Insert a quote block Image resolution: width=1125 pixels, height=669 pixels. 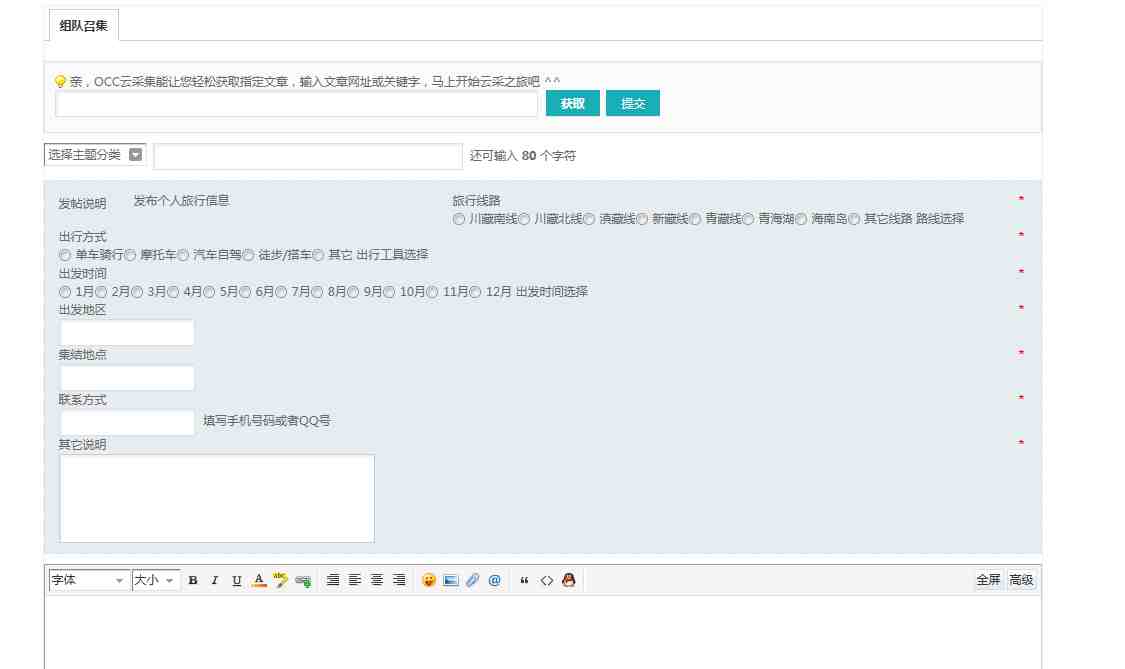click(x=524, y=580)
